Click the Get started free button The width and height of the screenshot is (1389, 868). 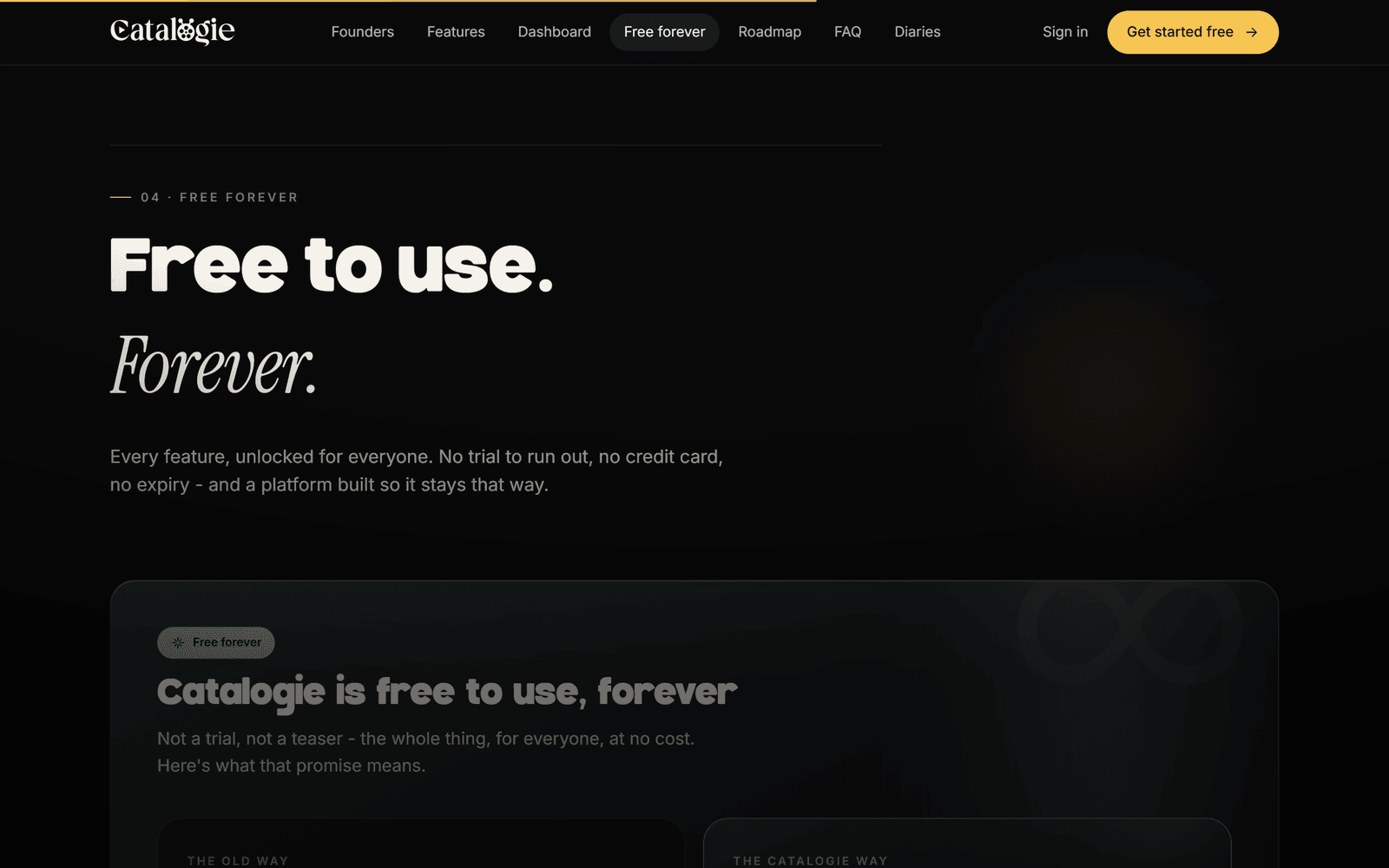1193,32
